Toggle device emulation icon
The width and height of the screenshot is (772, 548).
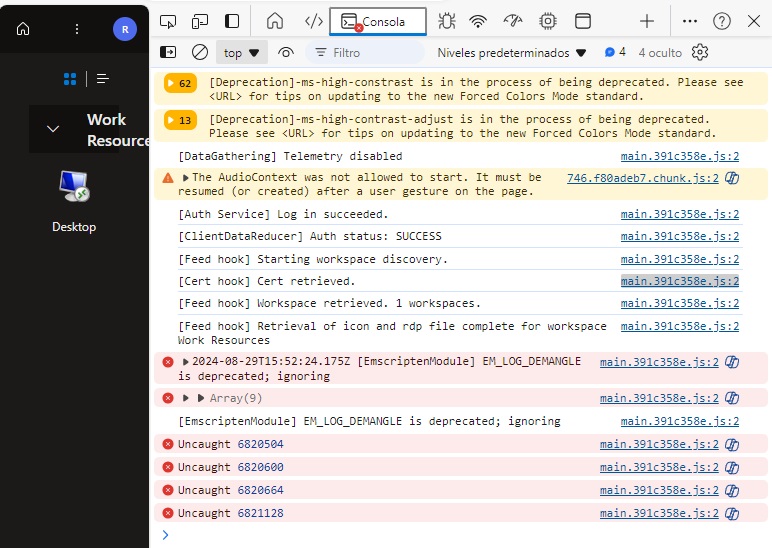point(200,22)
